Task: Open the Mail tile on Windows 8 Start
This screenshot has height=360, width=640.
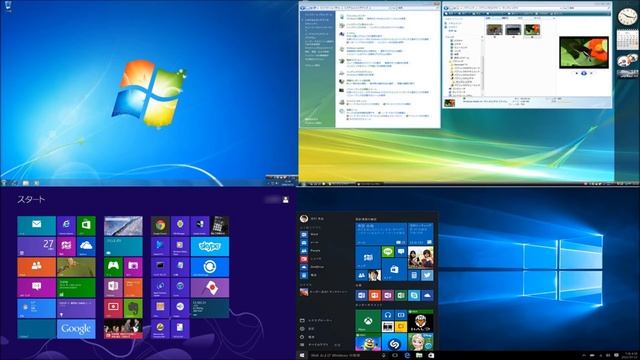Action: 36,226
